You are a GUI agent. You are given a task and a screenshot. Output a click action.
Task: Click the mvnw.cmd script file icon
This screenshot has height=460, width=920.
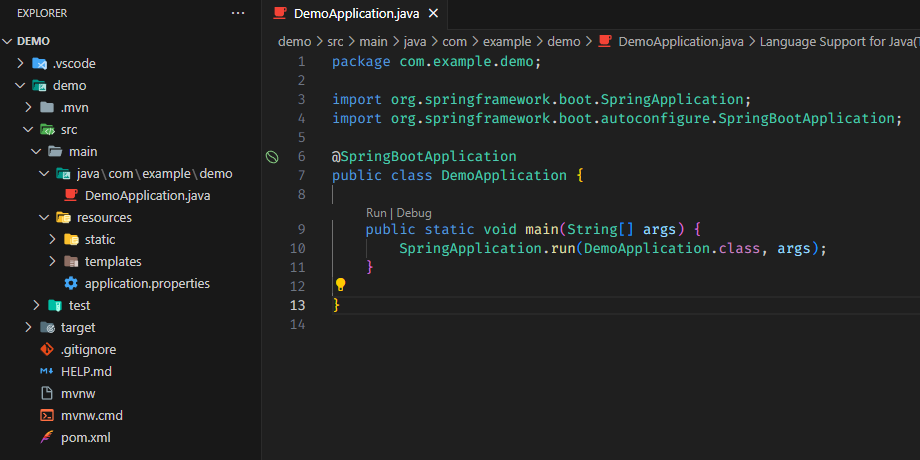click(x=46, y=415)
